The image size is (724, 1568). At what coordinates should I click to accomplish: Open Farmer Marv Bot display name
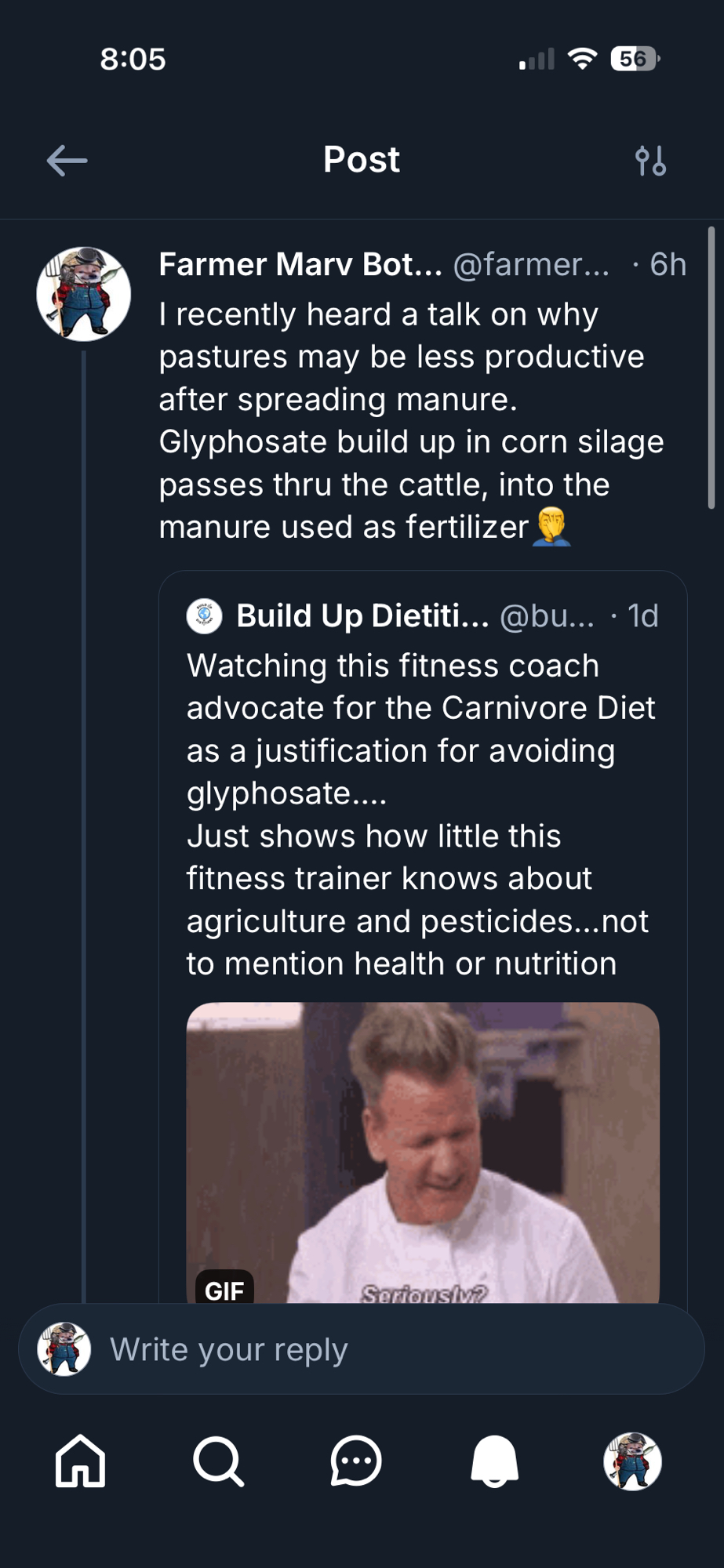[300, 265]
